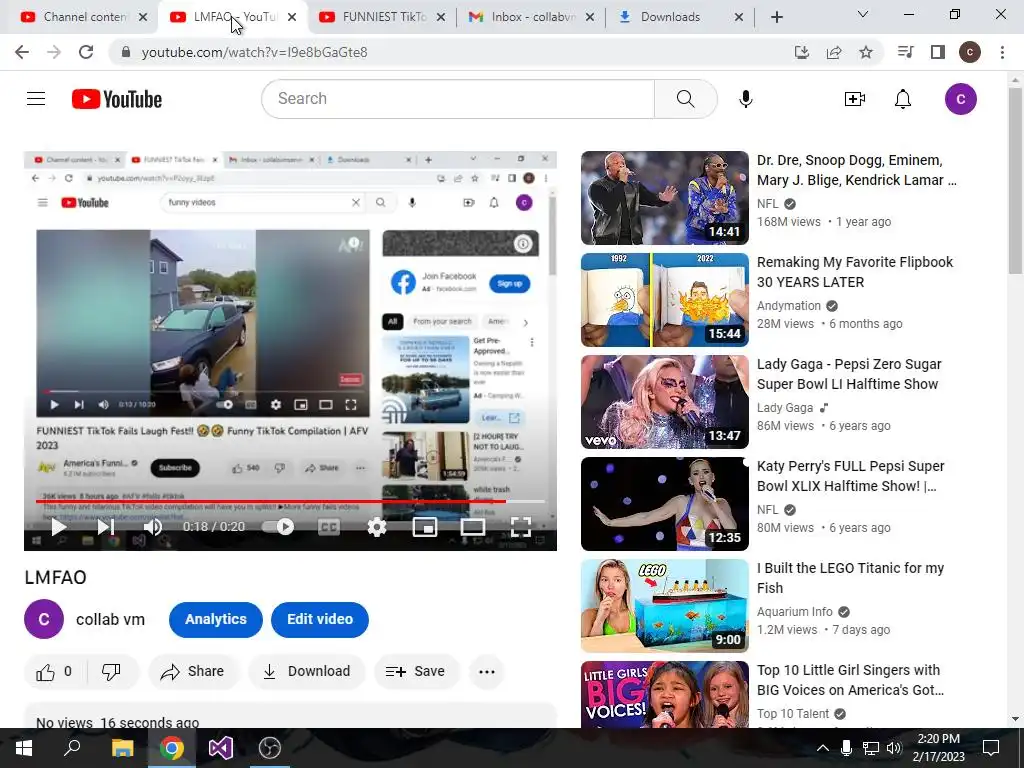Save video to a playlist
The width and height of the screenshot is (1024, 768).
(416, 671)
